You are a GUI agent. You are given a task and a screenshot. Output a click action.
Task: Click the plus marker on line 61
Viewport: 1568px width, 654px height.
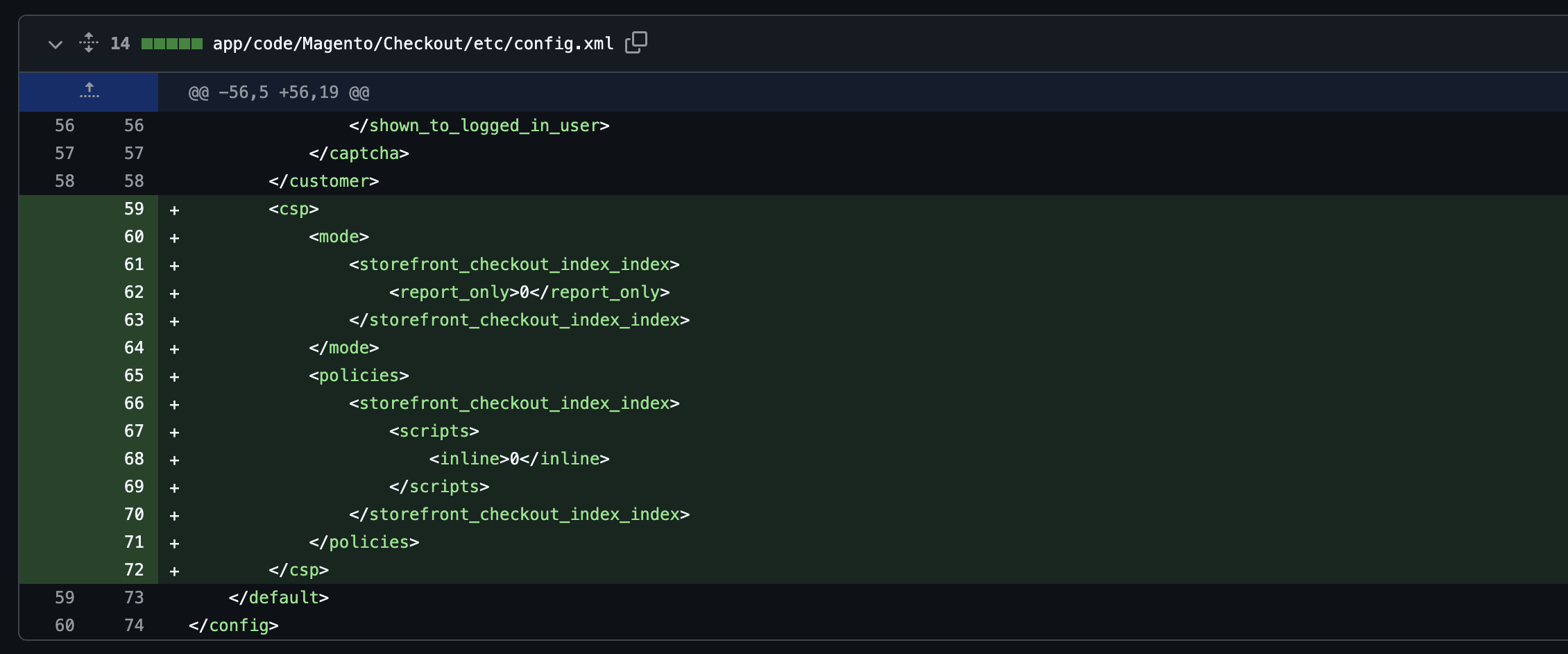point(174,265)
